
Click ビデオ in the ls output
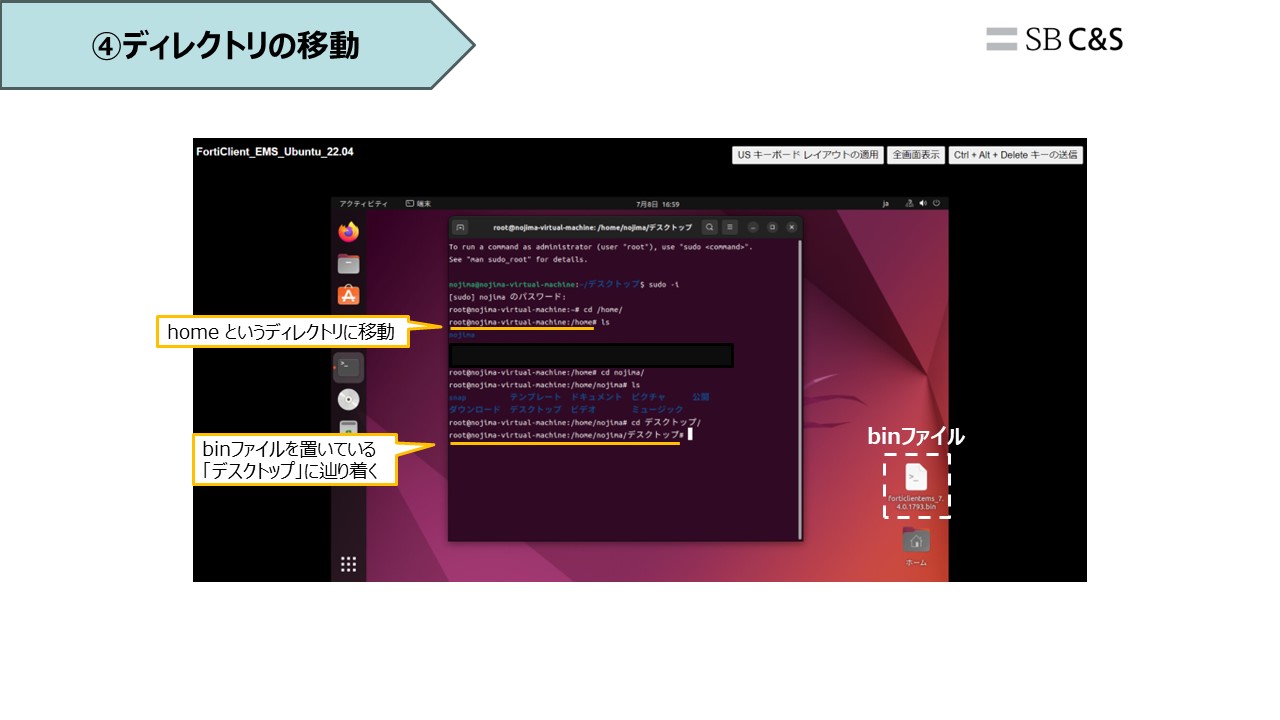pos(583,410)
